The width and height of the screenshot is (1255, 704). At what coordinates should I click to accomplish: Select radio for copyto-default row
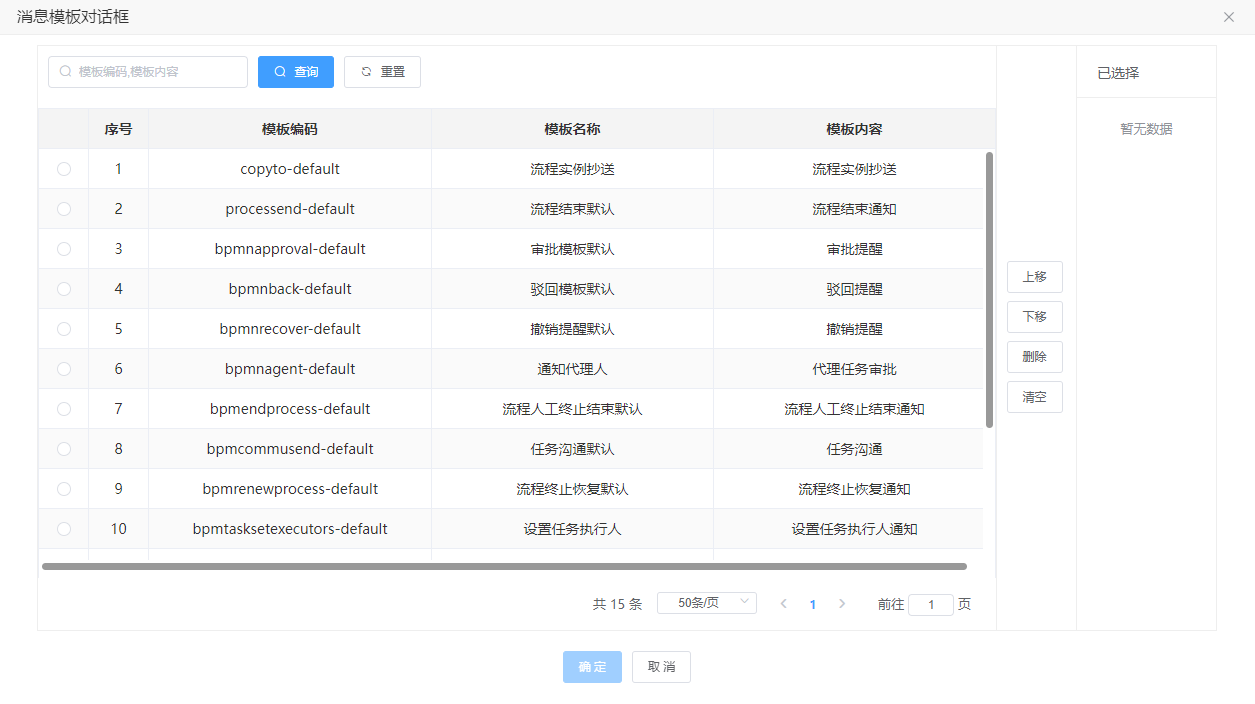[x=64, y=169]
